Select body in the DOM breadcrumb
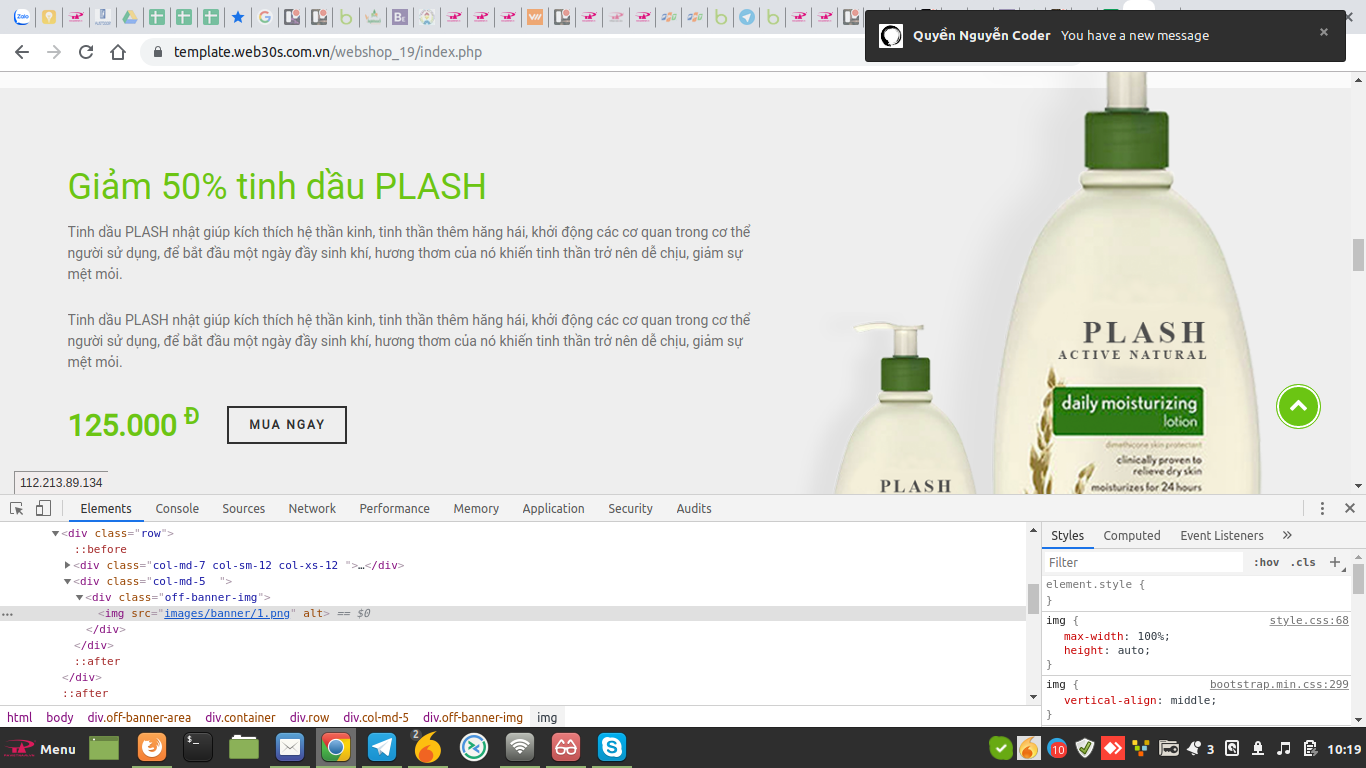This screenshot has width=1366, height=768. click(60, 717)
